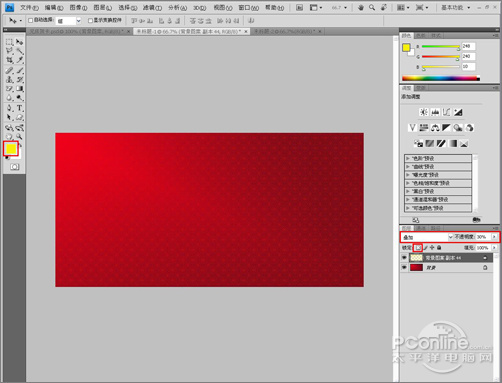Image resolution: width=502 pixels, height=383 pixels.
Task: Select the Hand tool in toolbox
Action: [9, 137]
